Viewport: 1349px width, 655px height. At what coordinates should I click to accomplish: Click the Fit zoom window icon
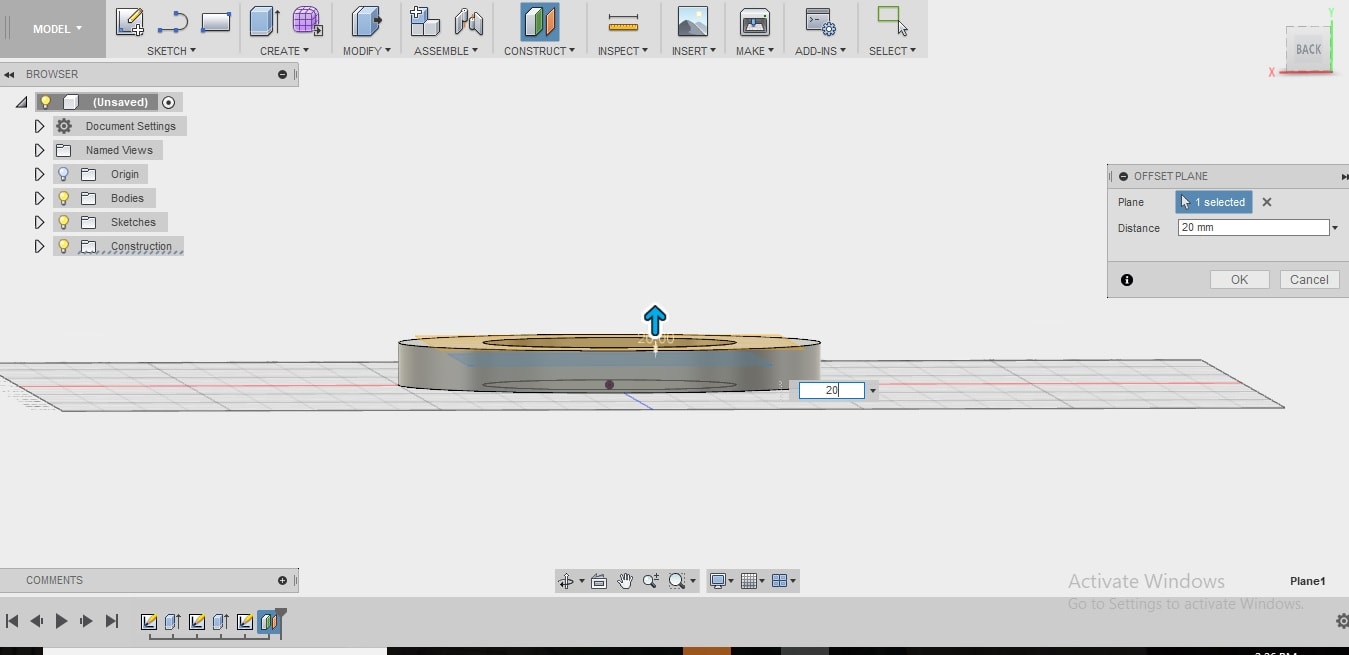677,581
